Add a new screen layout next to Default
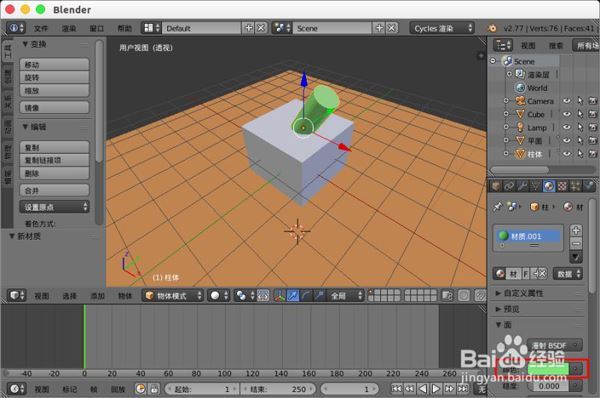Screen dimensions: 600x398 coord(249,28)
